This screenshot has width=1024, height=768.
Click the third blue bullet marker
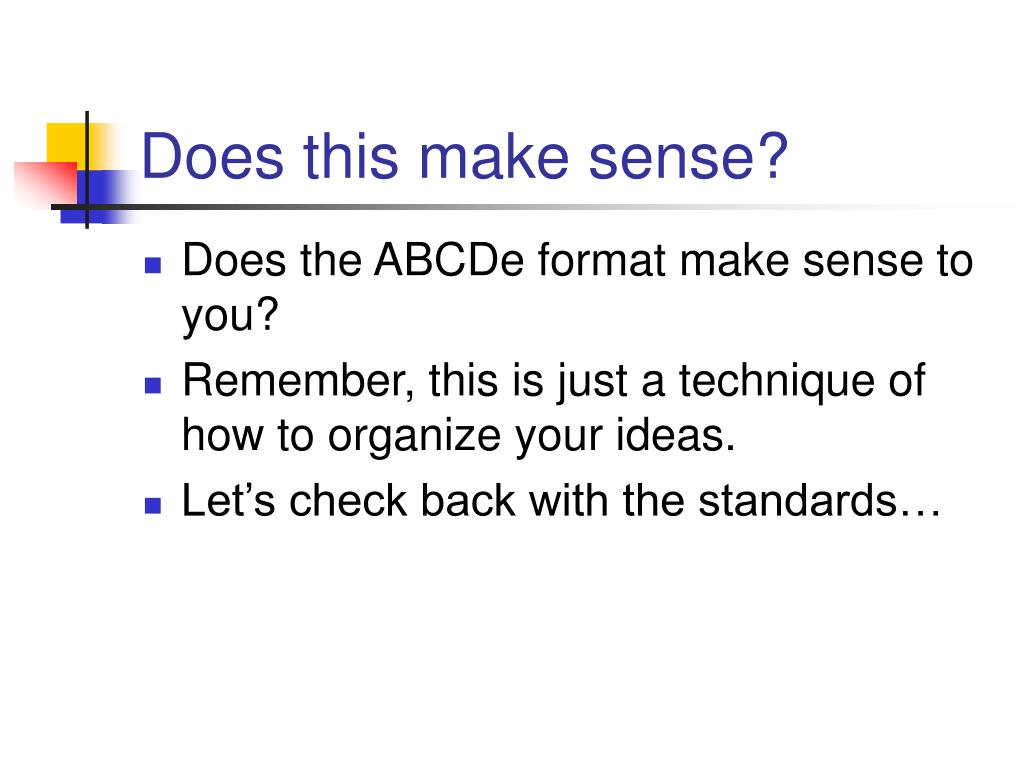pyautogui.click(x=153, y=505)
